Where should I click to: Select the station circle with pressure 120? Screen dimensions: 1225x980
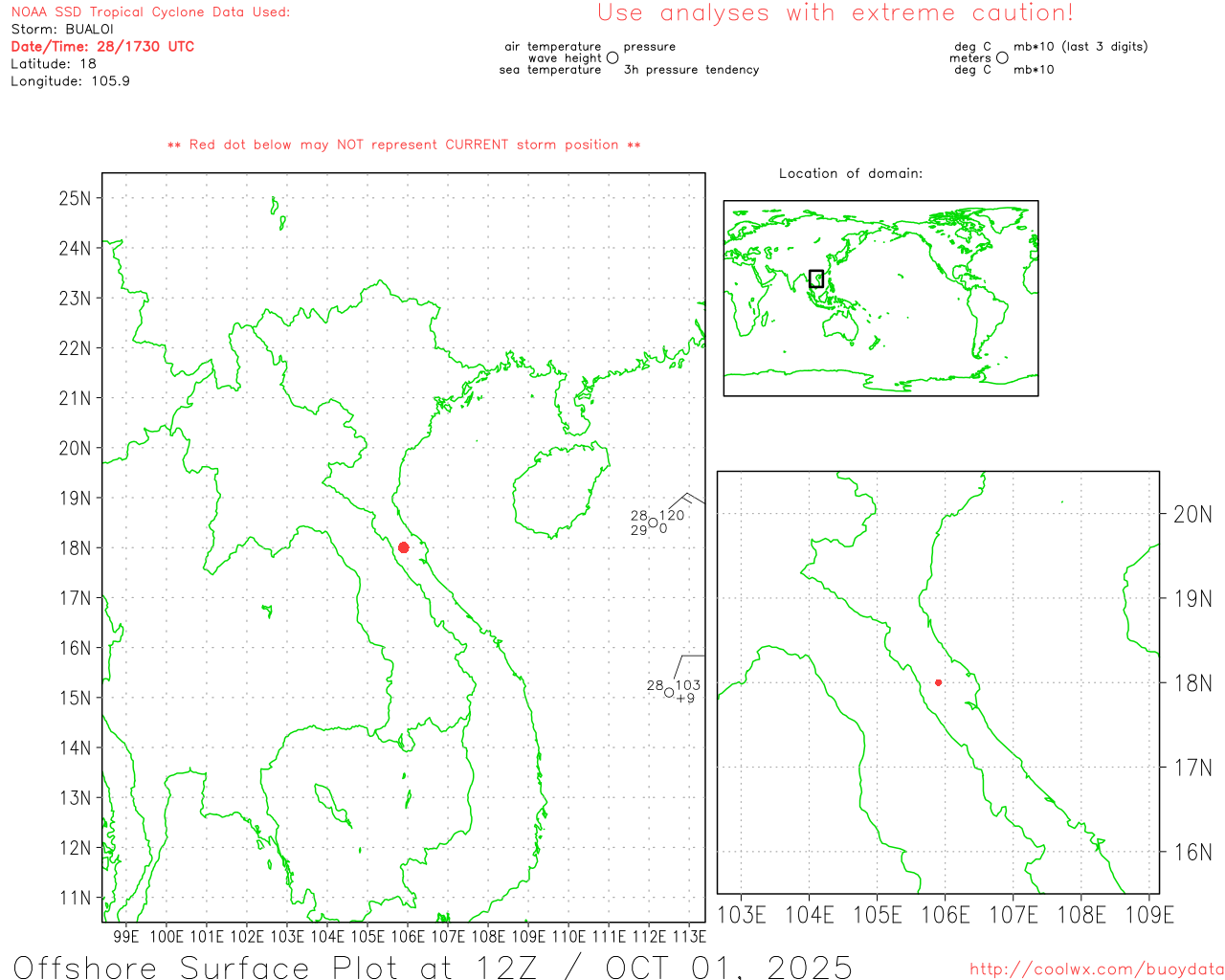tap(654, 523)
